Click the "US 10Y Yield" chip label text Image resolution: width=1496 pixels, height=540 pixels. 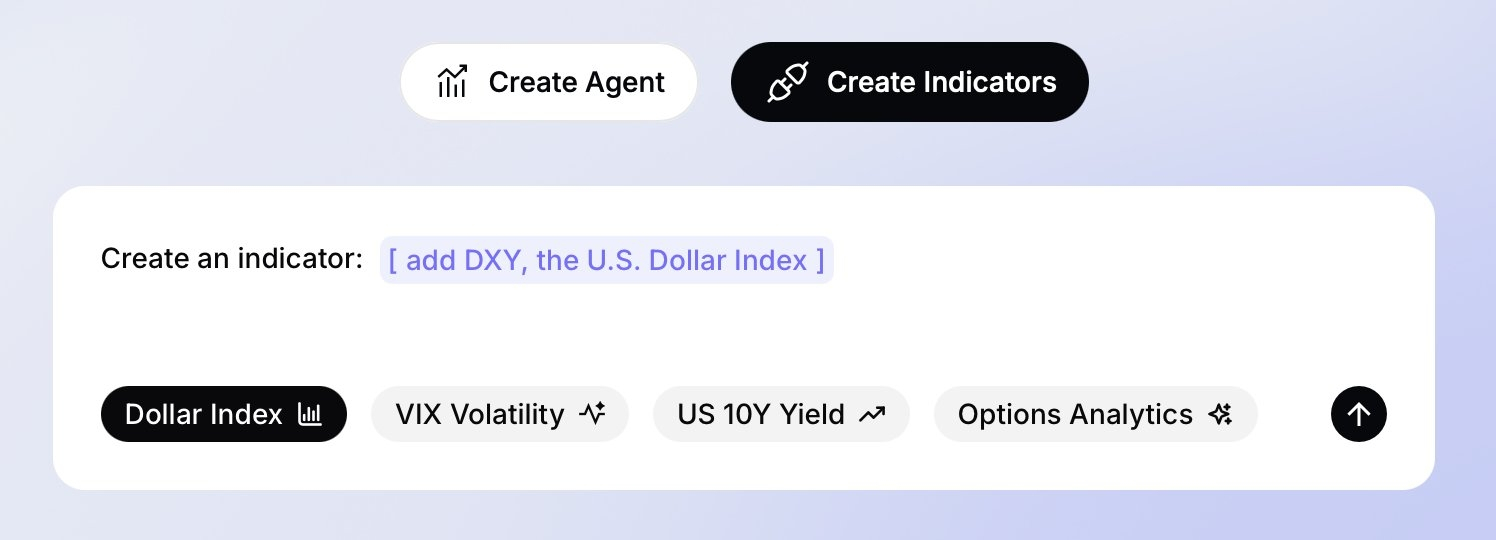tap(761, 414)
